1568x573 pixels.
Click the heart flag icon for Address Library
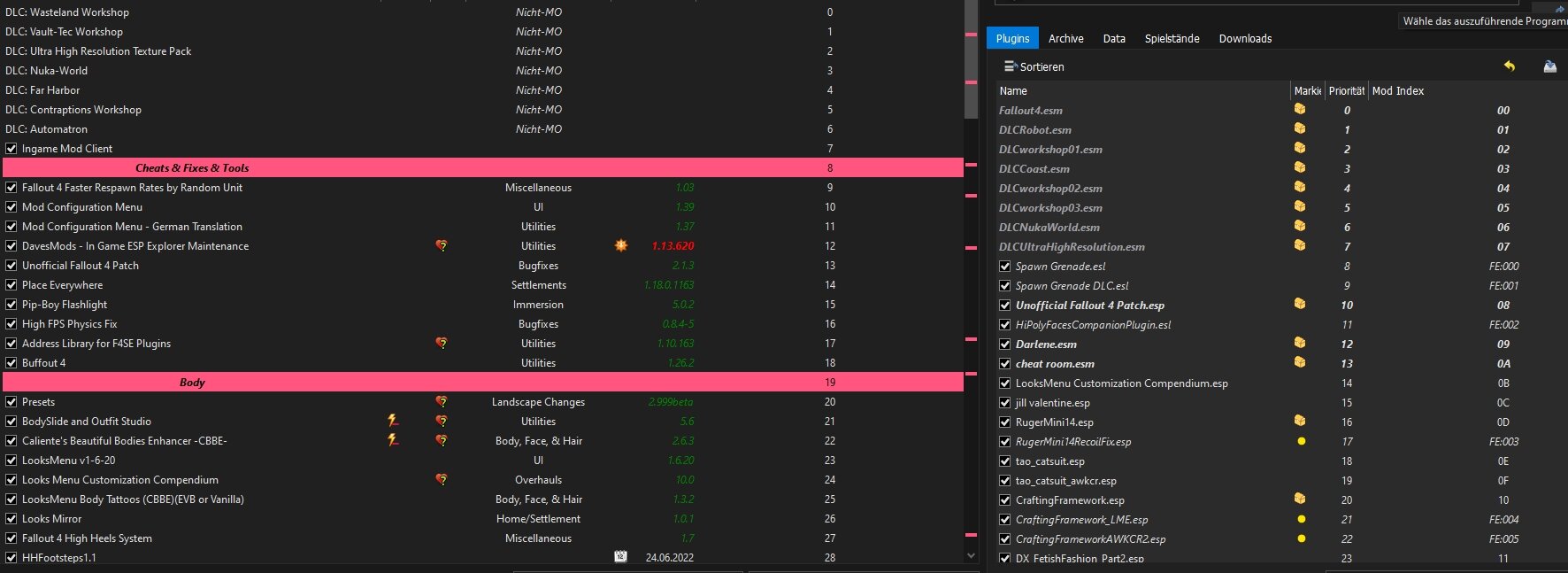click(x=442, y=343)
